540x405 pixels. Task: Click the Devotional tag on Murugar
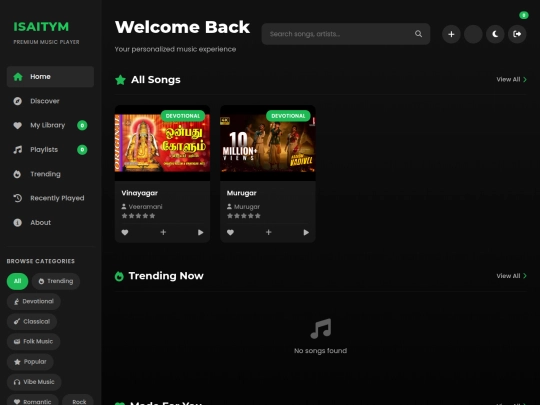pos(288,116)
